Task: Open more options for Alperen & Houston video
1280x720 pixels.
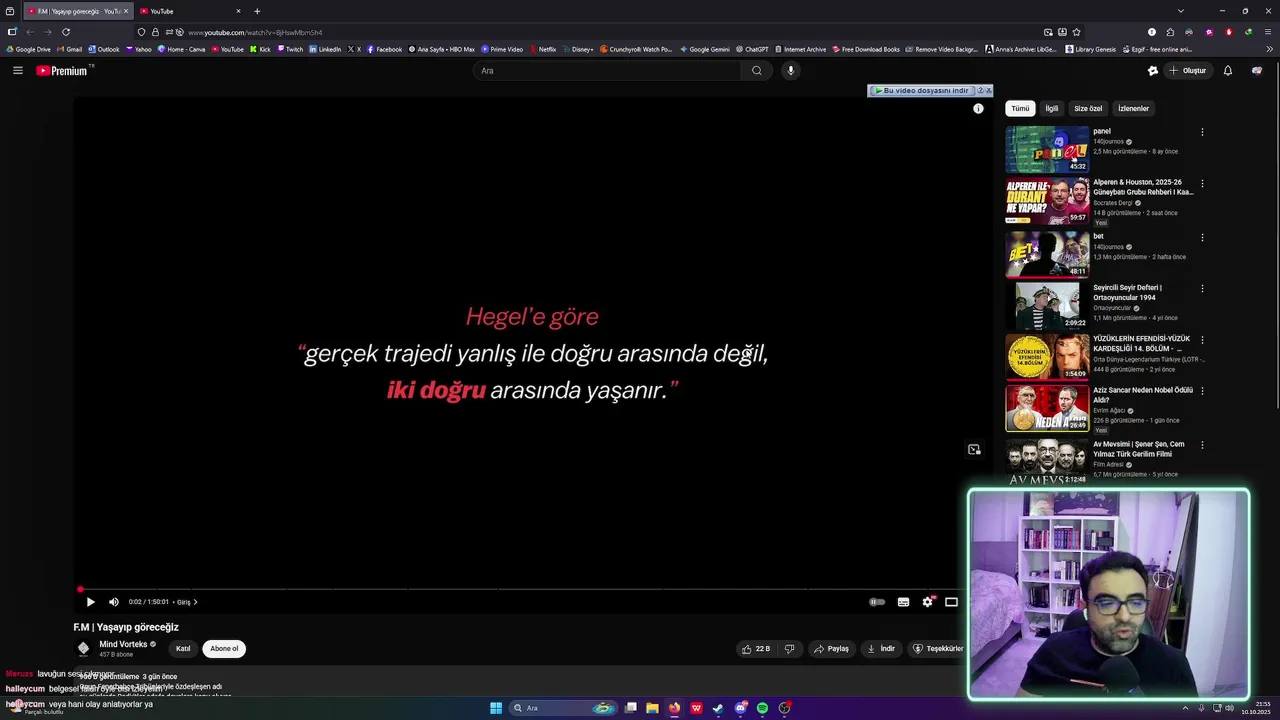Action: click(x=1202, y=184)
